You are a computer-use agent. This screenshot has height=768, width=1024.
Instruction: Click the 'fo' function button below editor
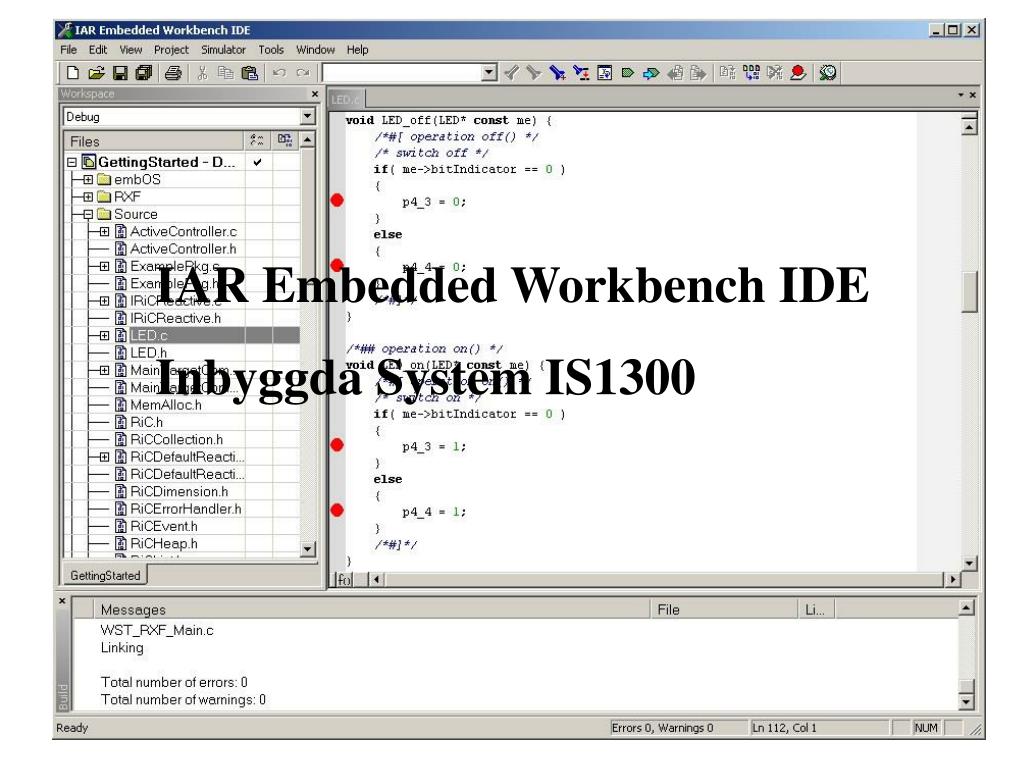click(344, 579)
